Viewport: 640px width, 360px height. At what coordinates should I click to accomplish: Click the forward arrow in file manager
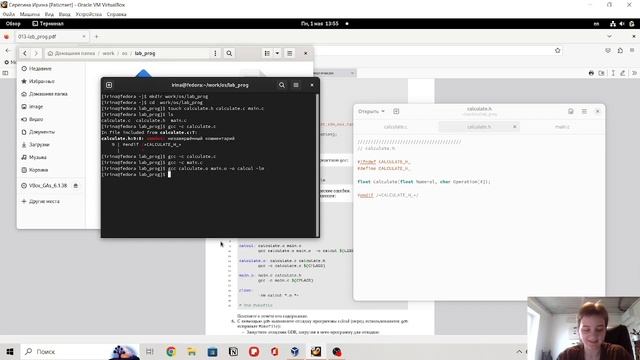click(x=36, y=53)
